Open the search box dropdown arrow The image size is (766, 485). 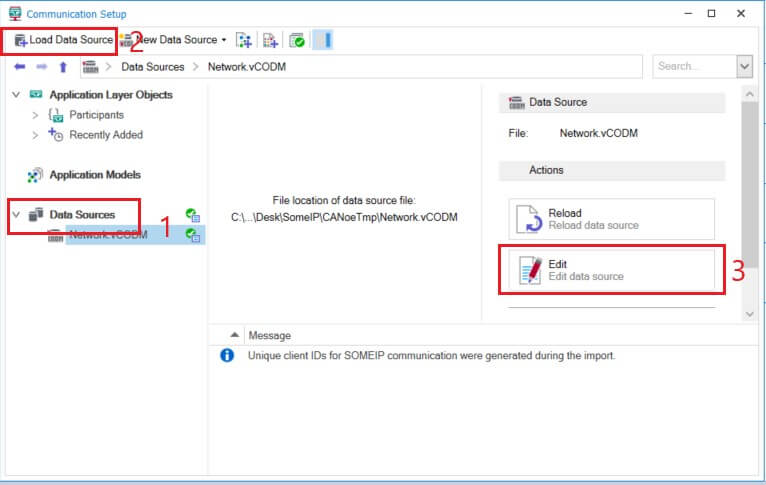point(743,67)
